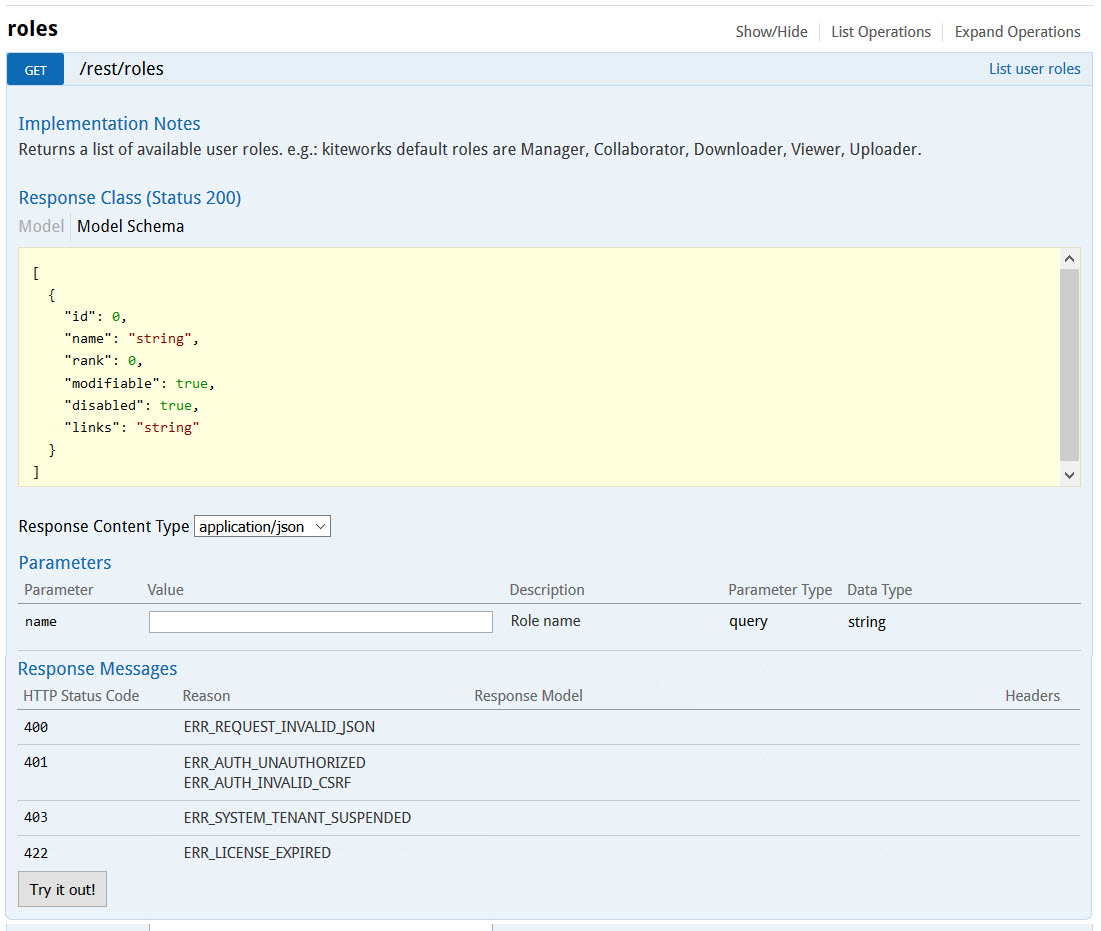Click the List user roles link
This screenshot has height=931, width=1101.
pyautogui.click(x=1034, y=69)
